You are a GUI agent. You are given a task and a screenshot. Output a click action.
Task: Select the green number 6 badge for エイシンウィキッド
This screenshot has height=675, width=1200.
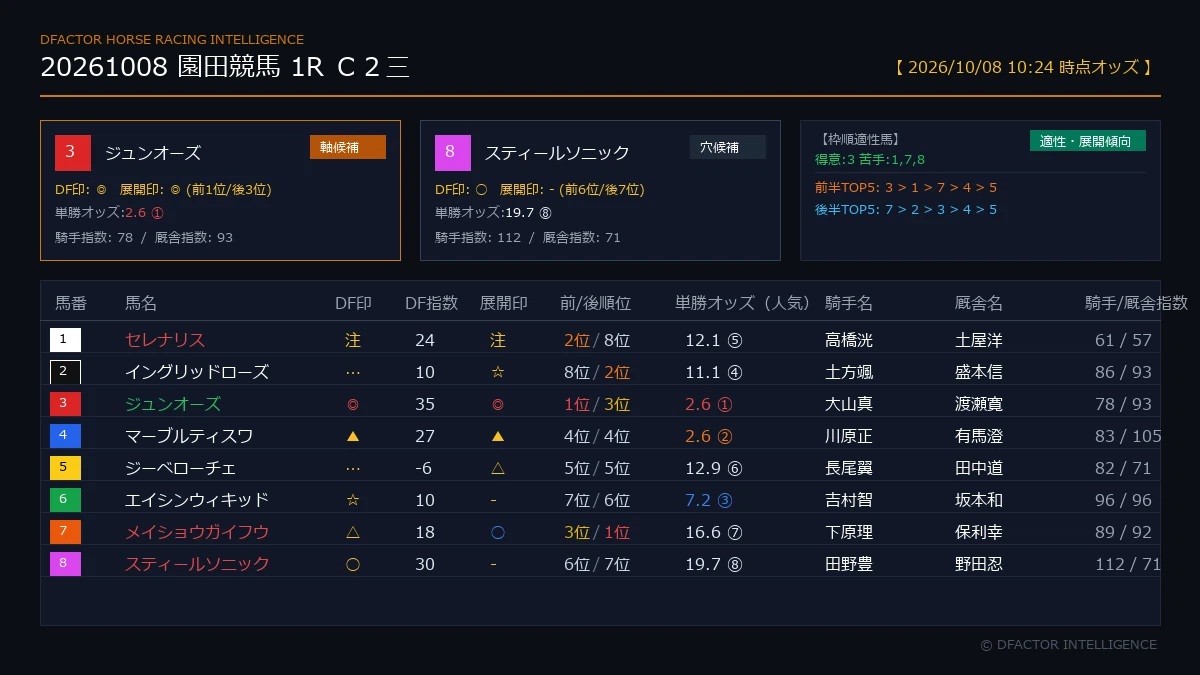[x=65, y=500]
